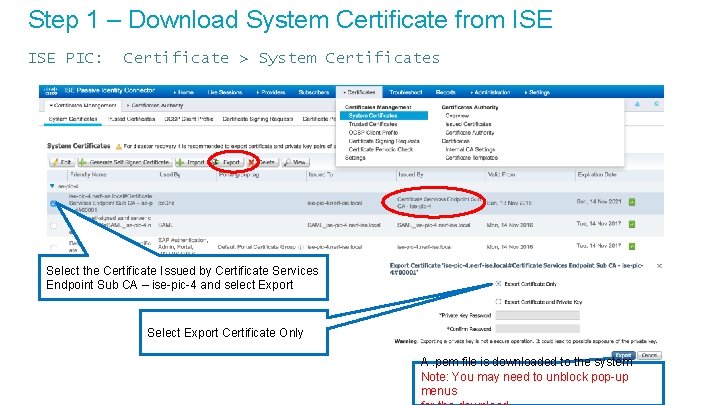The height and width of the screenshot is (405, 720).
Task: Click the Import toolbar button
Action: click(190, 162)
